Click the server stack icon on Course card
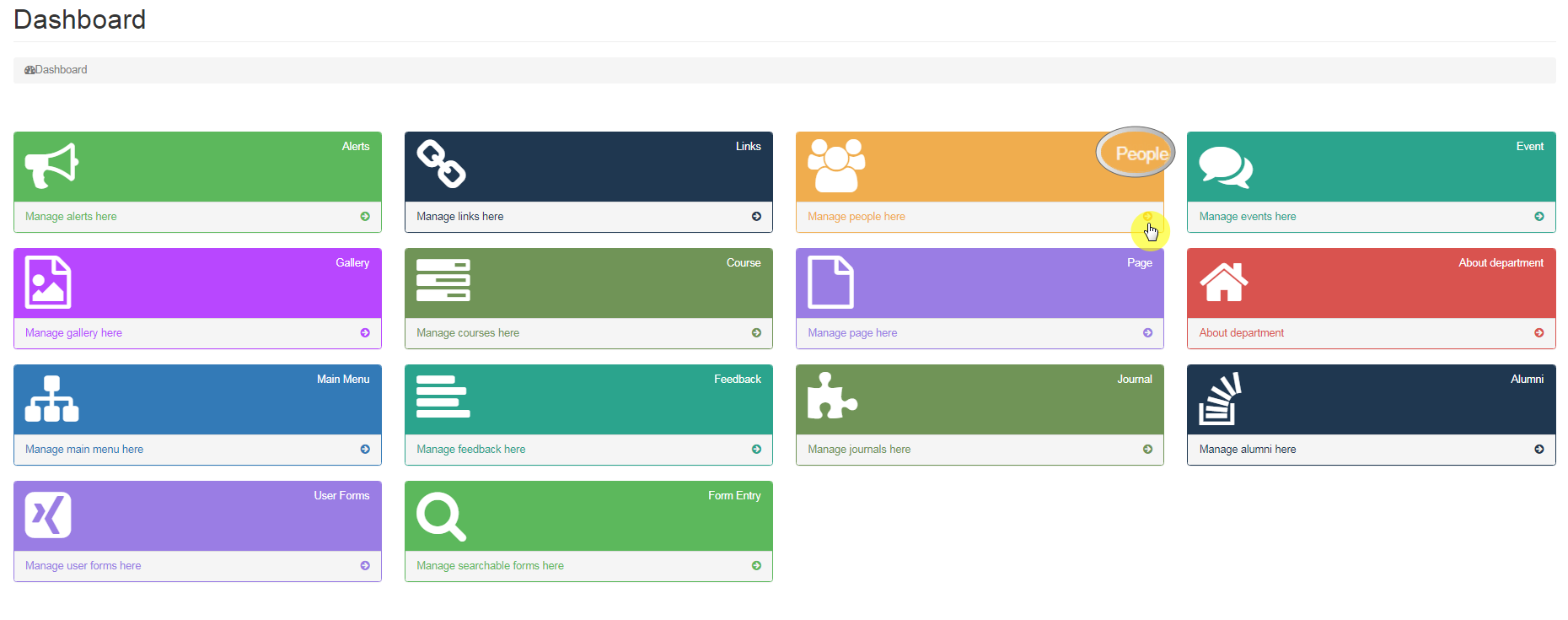 [x=443, y=281]
